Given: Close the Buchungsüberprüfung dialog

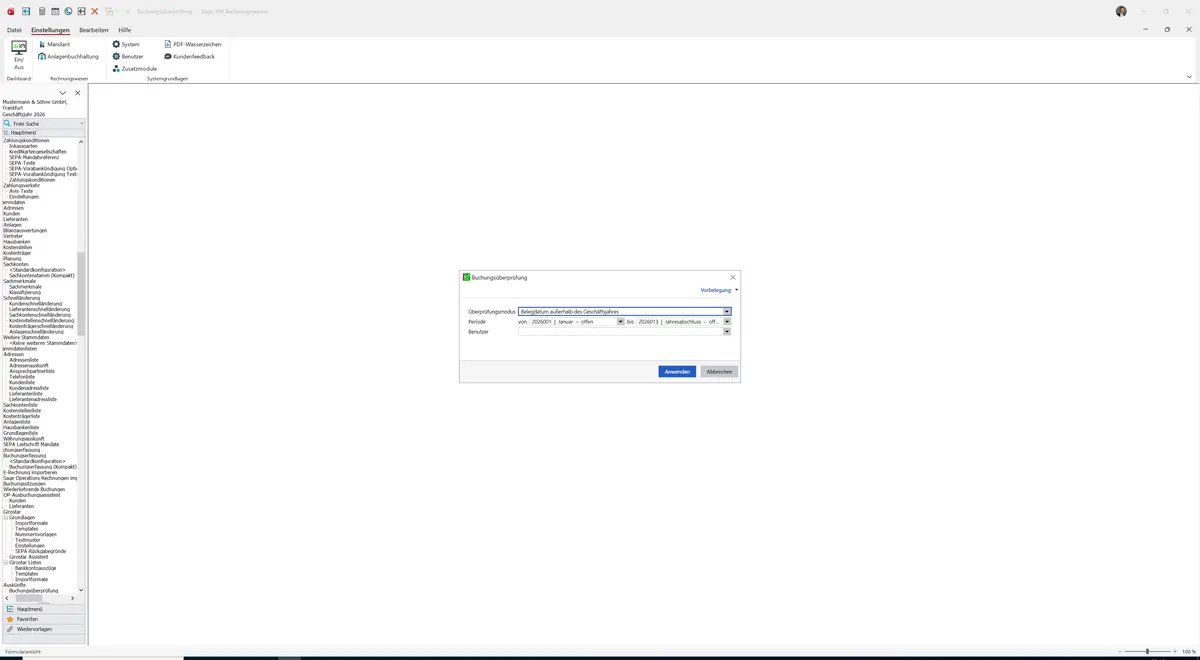Looking at the screenshot, I should tap(733, 277).
